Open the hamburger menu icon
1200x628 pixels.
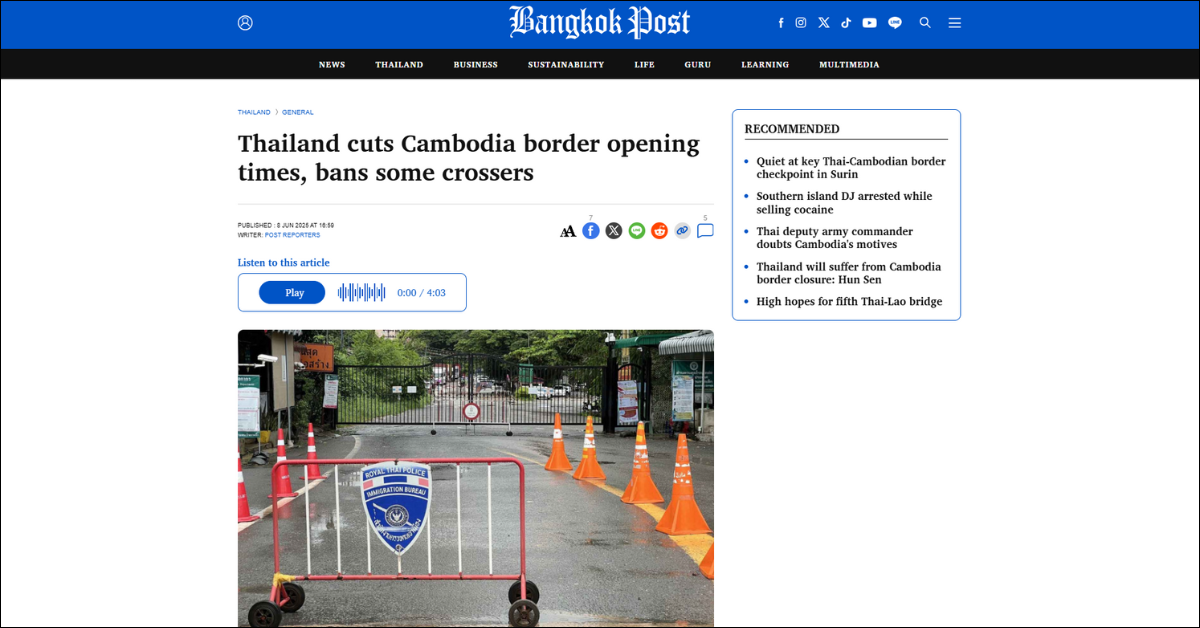coord(955,22)
